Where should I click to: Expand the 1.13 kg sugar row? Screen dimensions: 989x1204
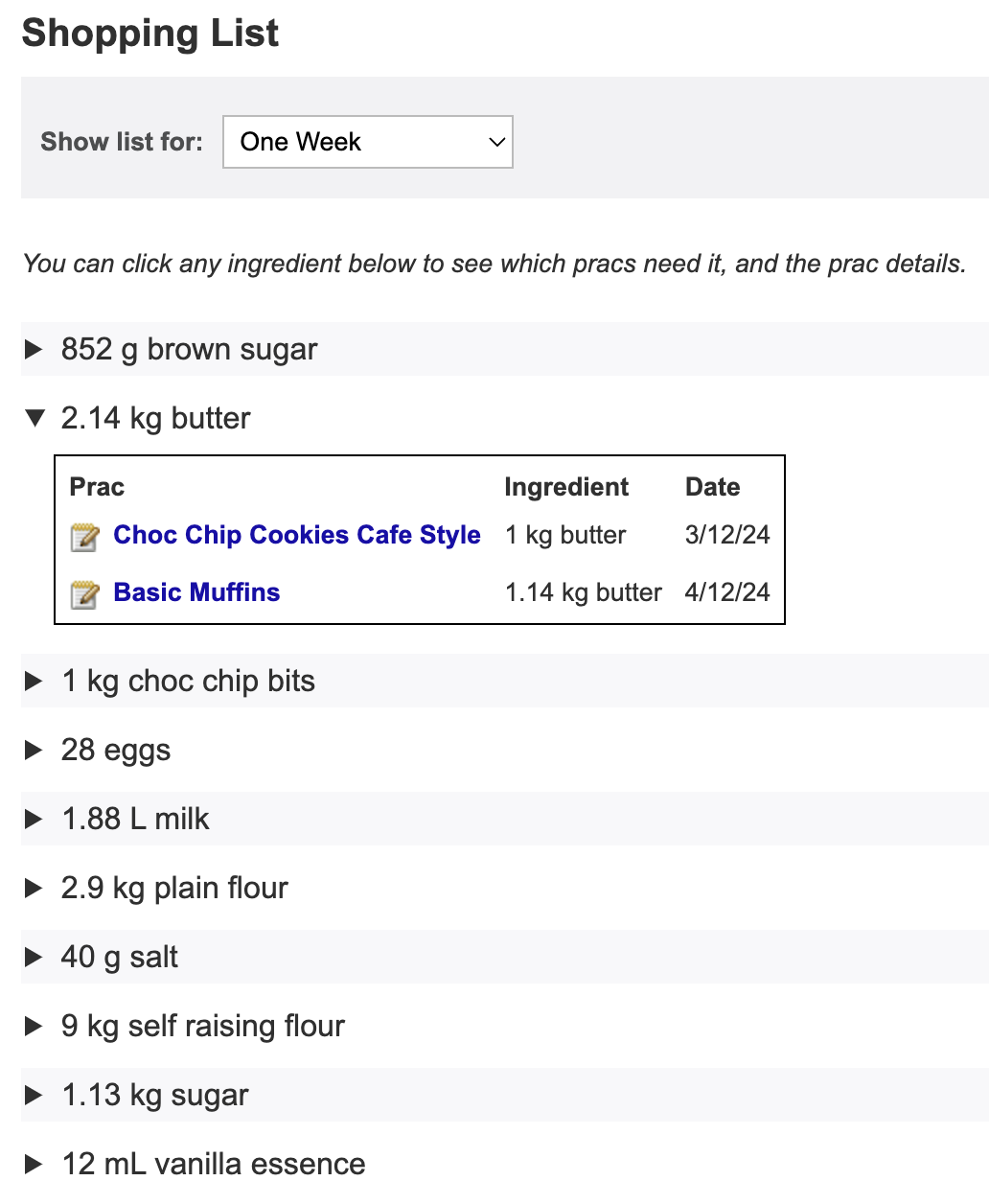(505, 1095)
